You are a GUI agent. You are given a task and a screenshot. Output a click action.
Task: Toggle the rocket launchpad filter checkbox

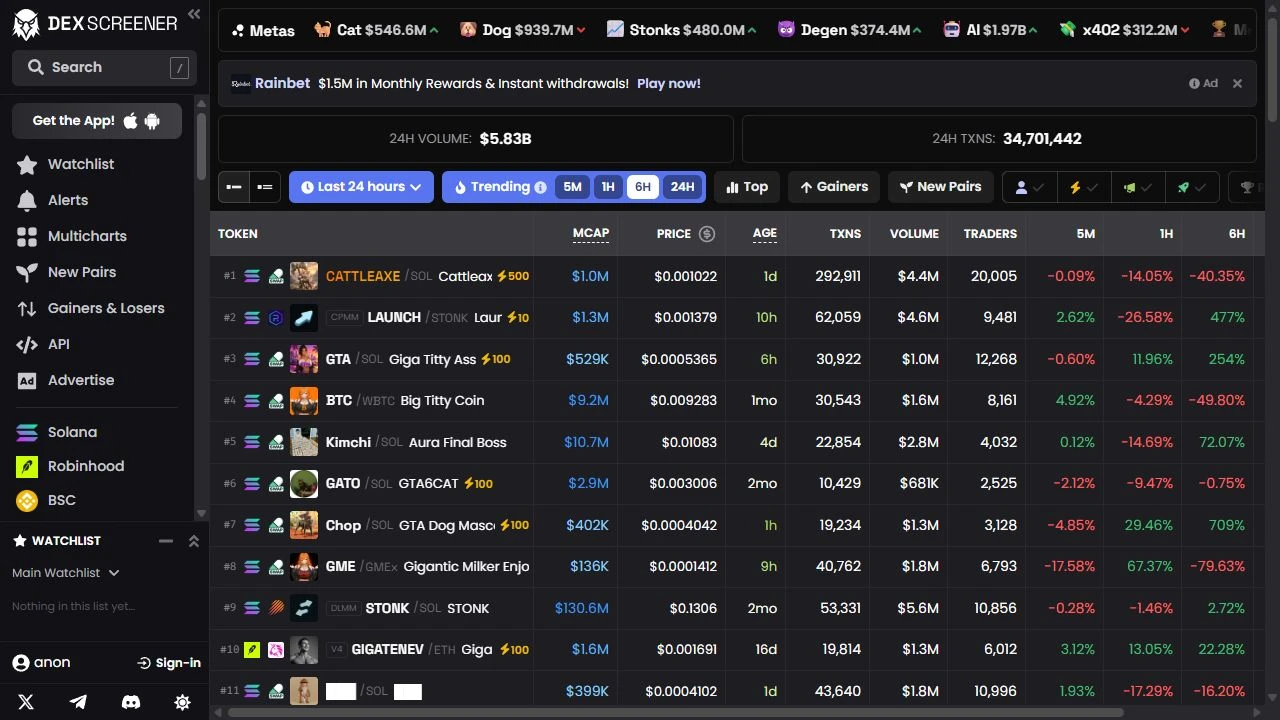tap(1192, 187)
